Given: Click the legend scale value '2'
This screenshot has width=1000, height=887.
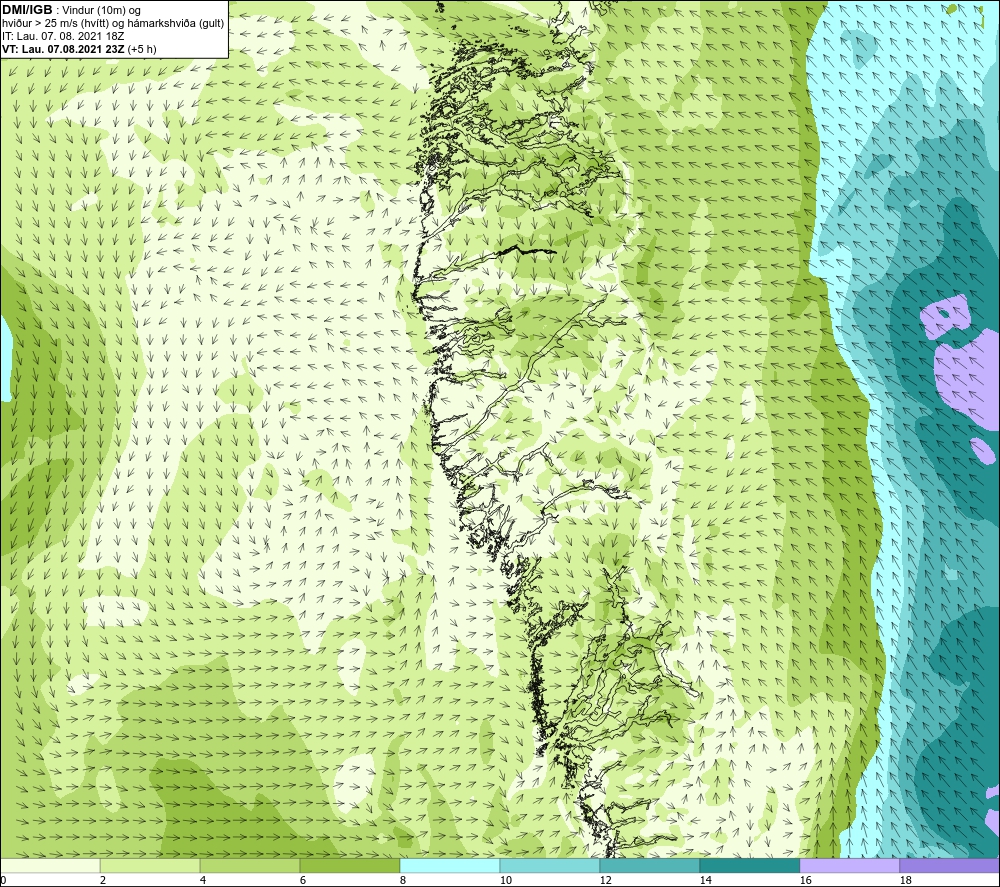Looking at the screenshot, I should click(103, 880).
